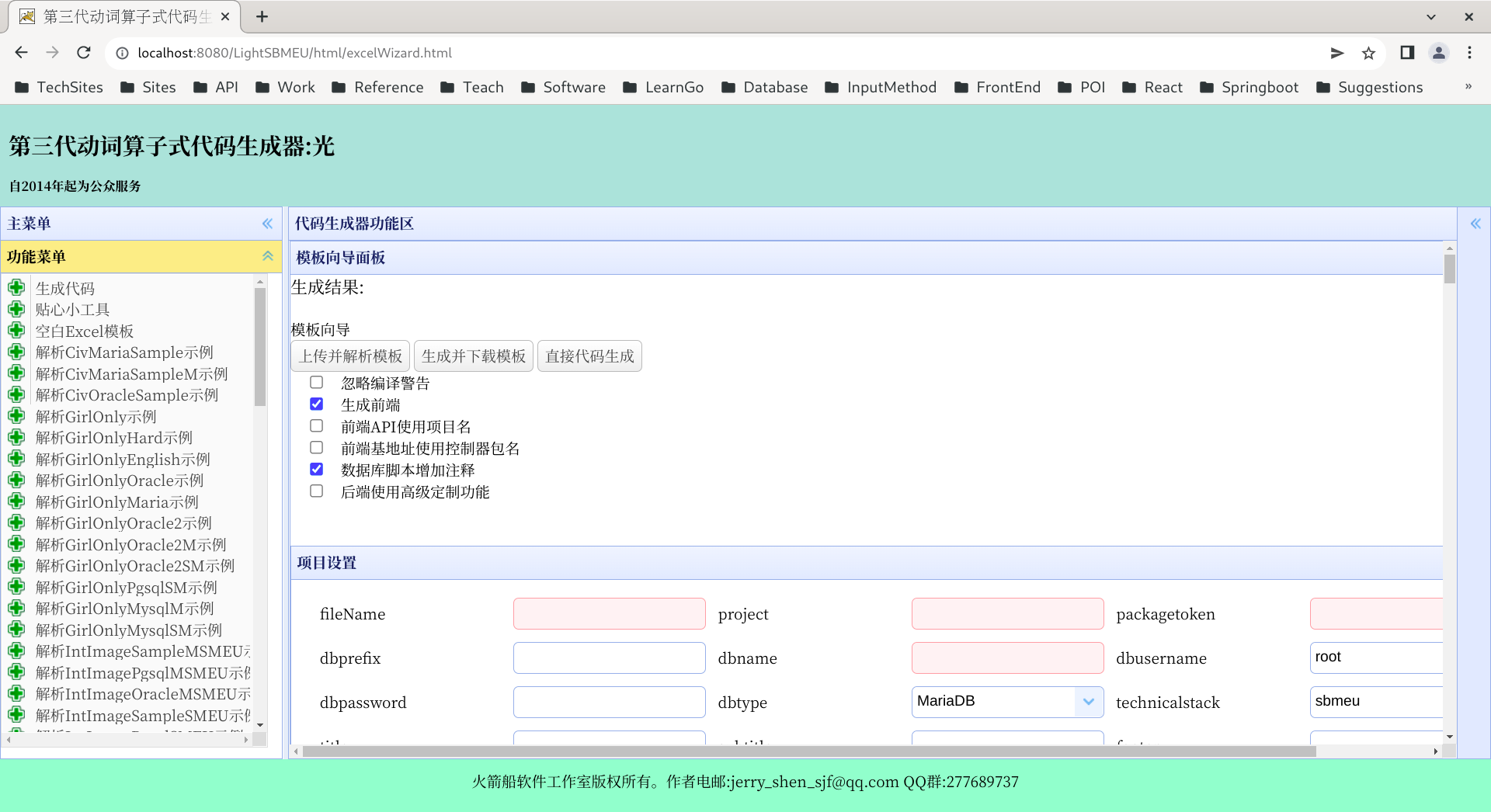Click green plus icon beside 生成代码

click(x=16, y=288)
